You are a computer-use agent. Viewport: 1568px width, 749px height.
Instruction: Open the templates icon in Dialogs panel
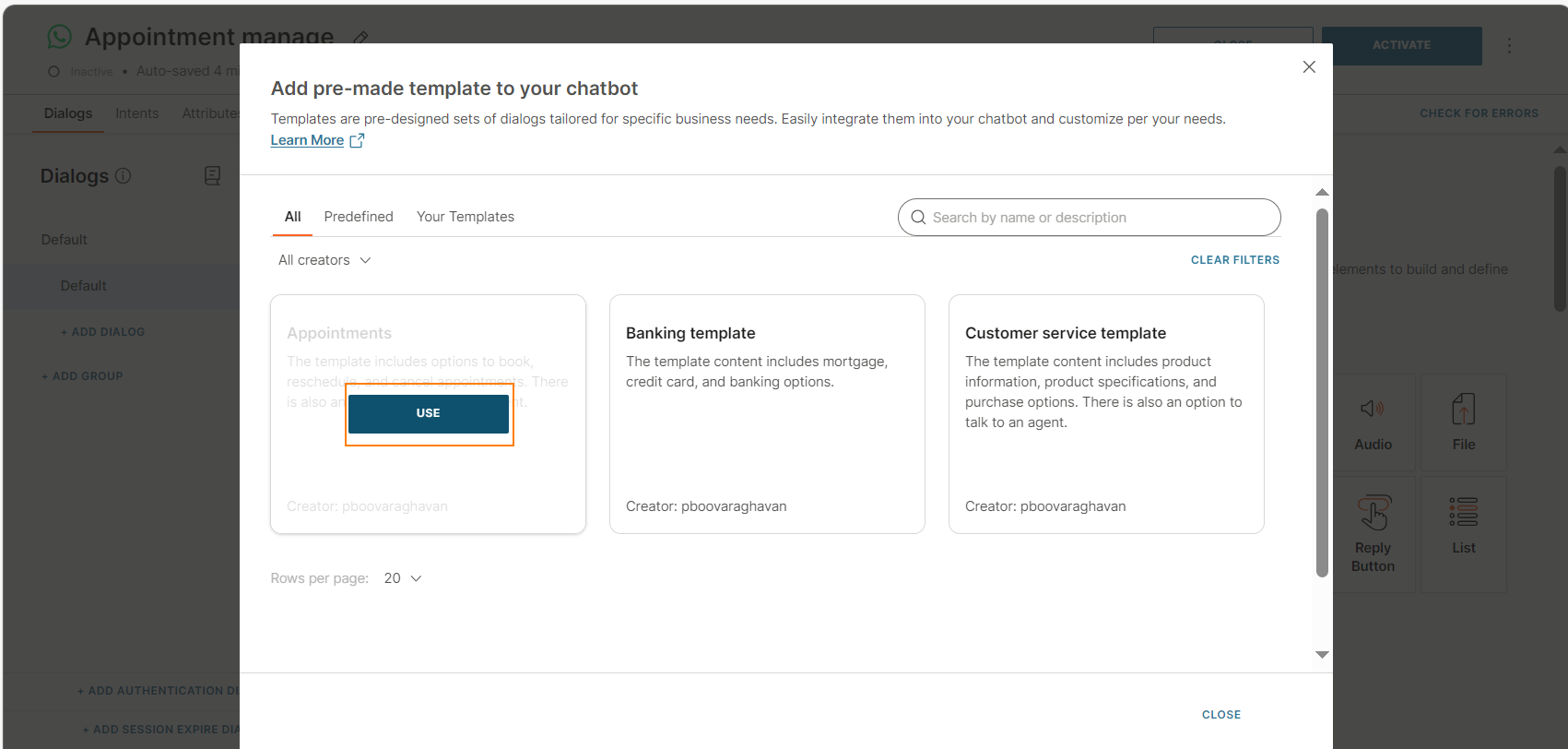coord(212,175)
